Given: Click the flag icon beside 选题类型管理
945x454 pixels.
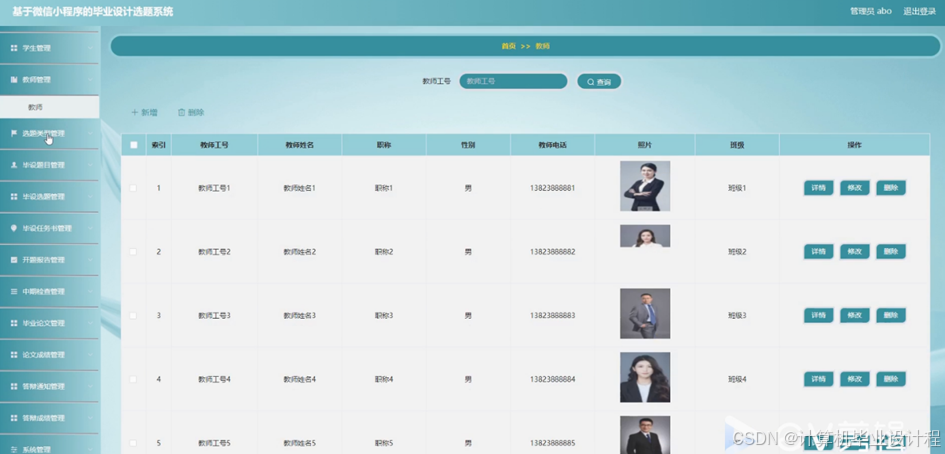Looking at the screenshot, I should click(x=14, y=133).
